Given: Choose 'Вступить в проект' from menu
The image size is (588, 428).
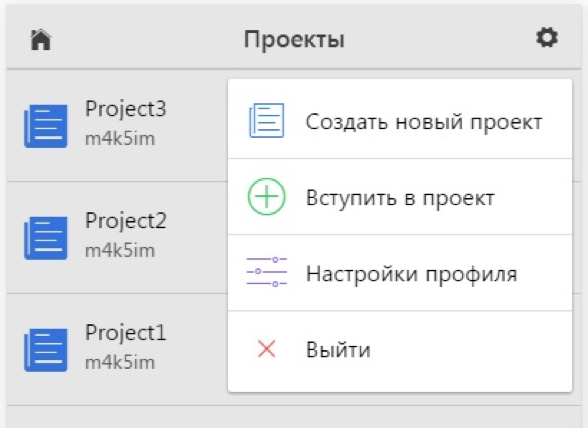Looking at the screenshot, I should (x=400, y=197).
